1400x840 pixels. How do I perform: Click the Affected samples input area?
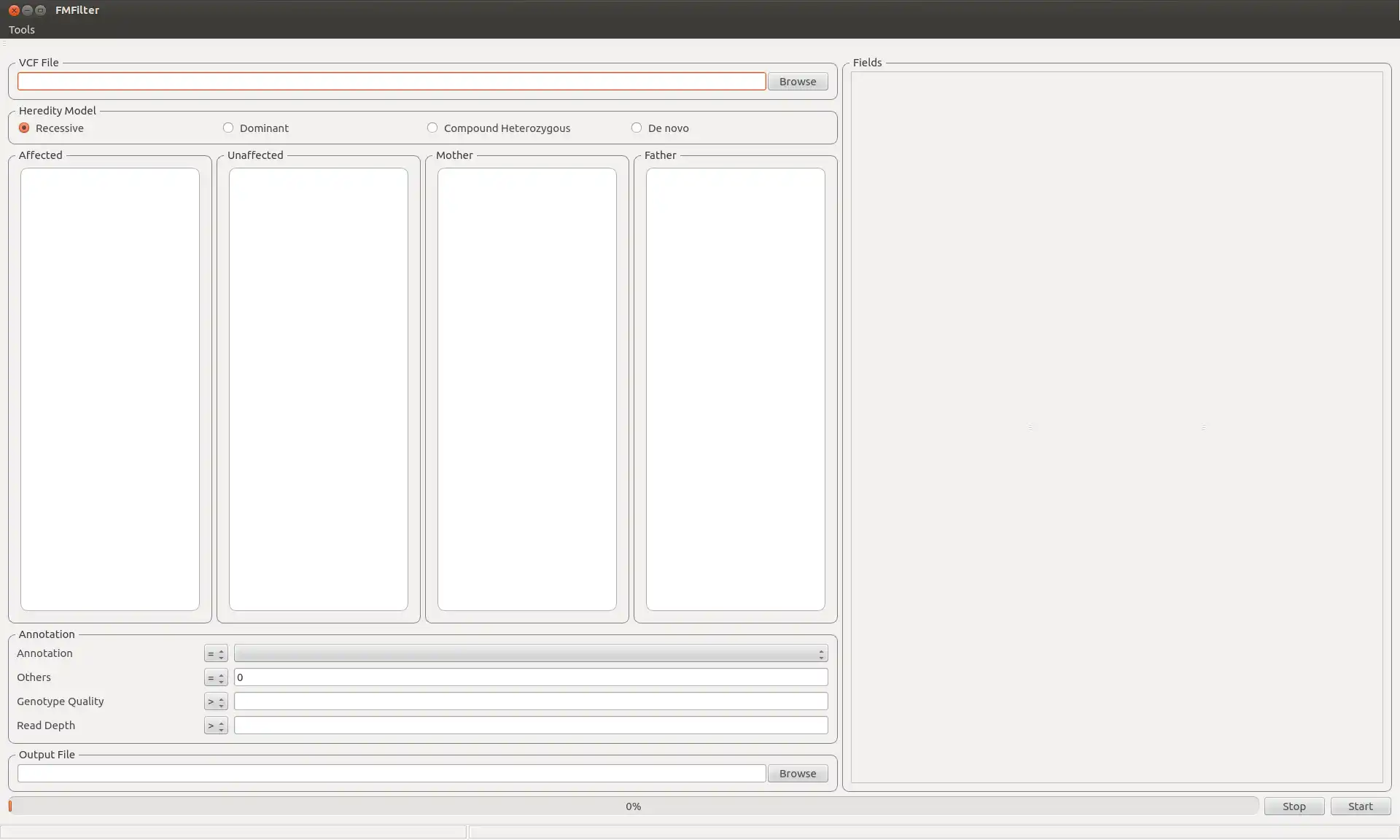tap(109, 389)
